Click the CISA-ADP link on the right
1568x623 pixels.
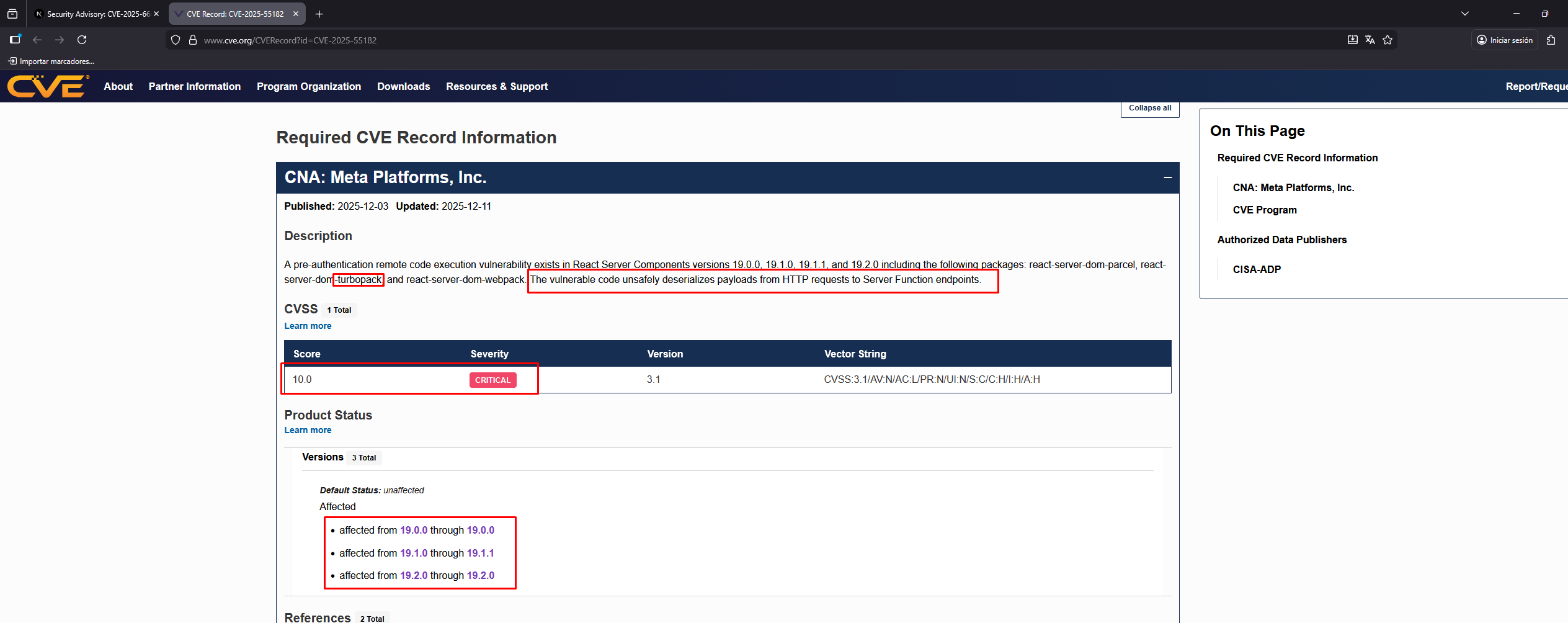(x=1257, y=269)
